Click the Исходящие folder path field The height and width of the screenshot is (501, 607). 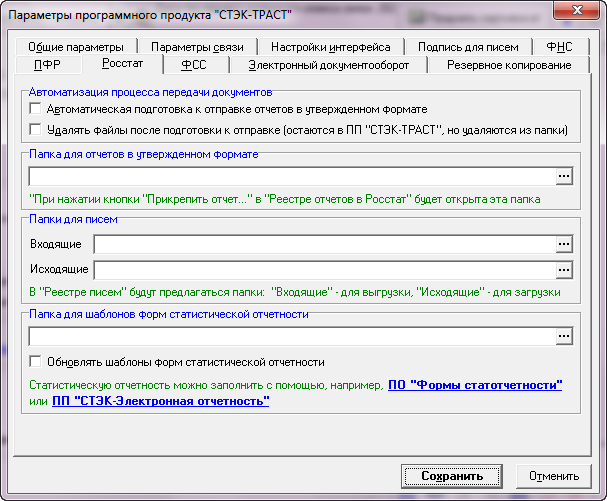(x=325, y=270)
